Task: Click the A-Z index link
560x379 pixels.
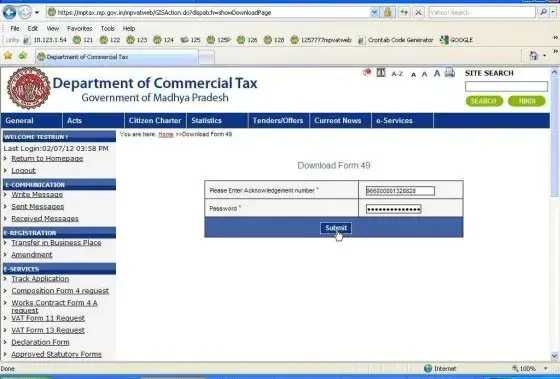Action: click(x=397, y=74)
